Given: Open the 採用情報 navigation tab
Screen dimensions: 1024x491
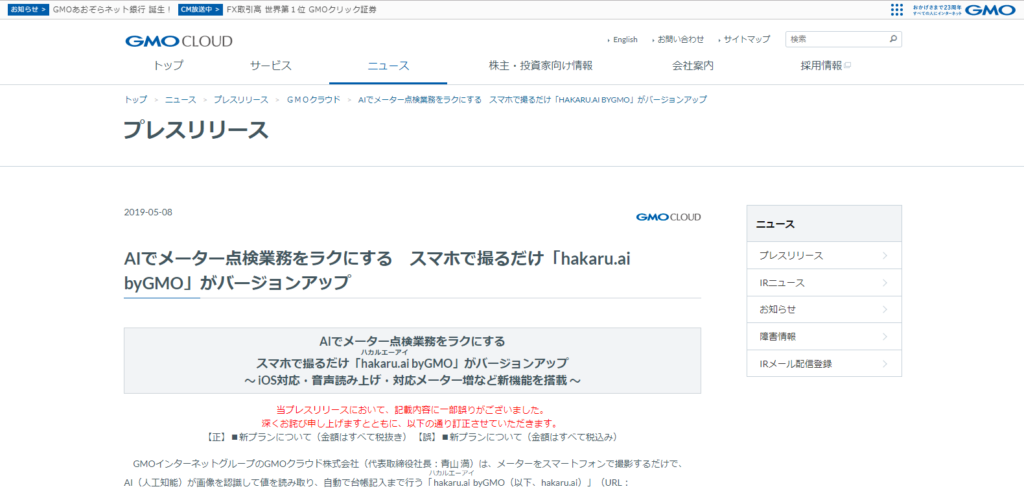Looking at the screenshot, I should tap(821, 65).
